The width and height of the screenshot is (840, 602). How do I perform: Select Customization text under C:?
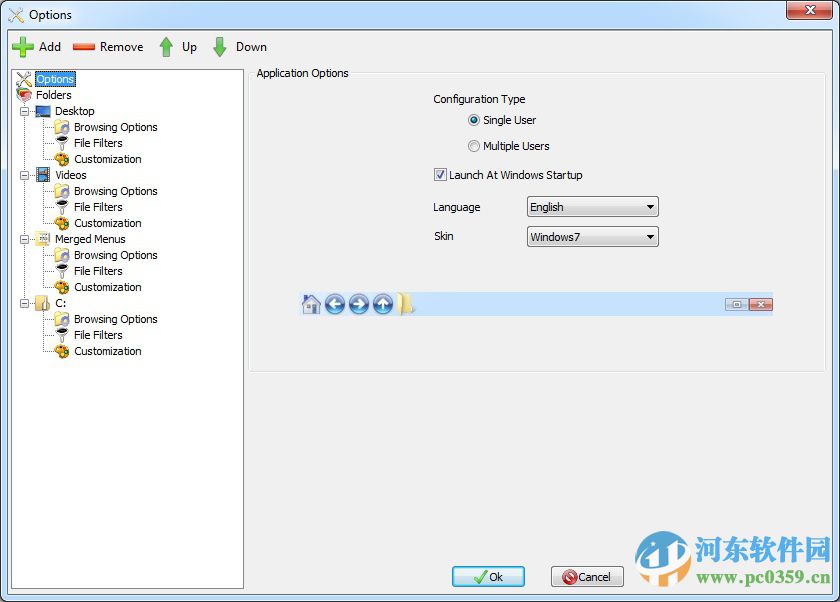[108, 351]
